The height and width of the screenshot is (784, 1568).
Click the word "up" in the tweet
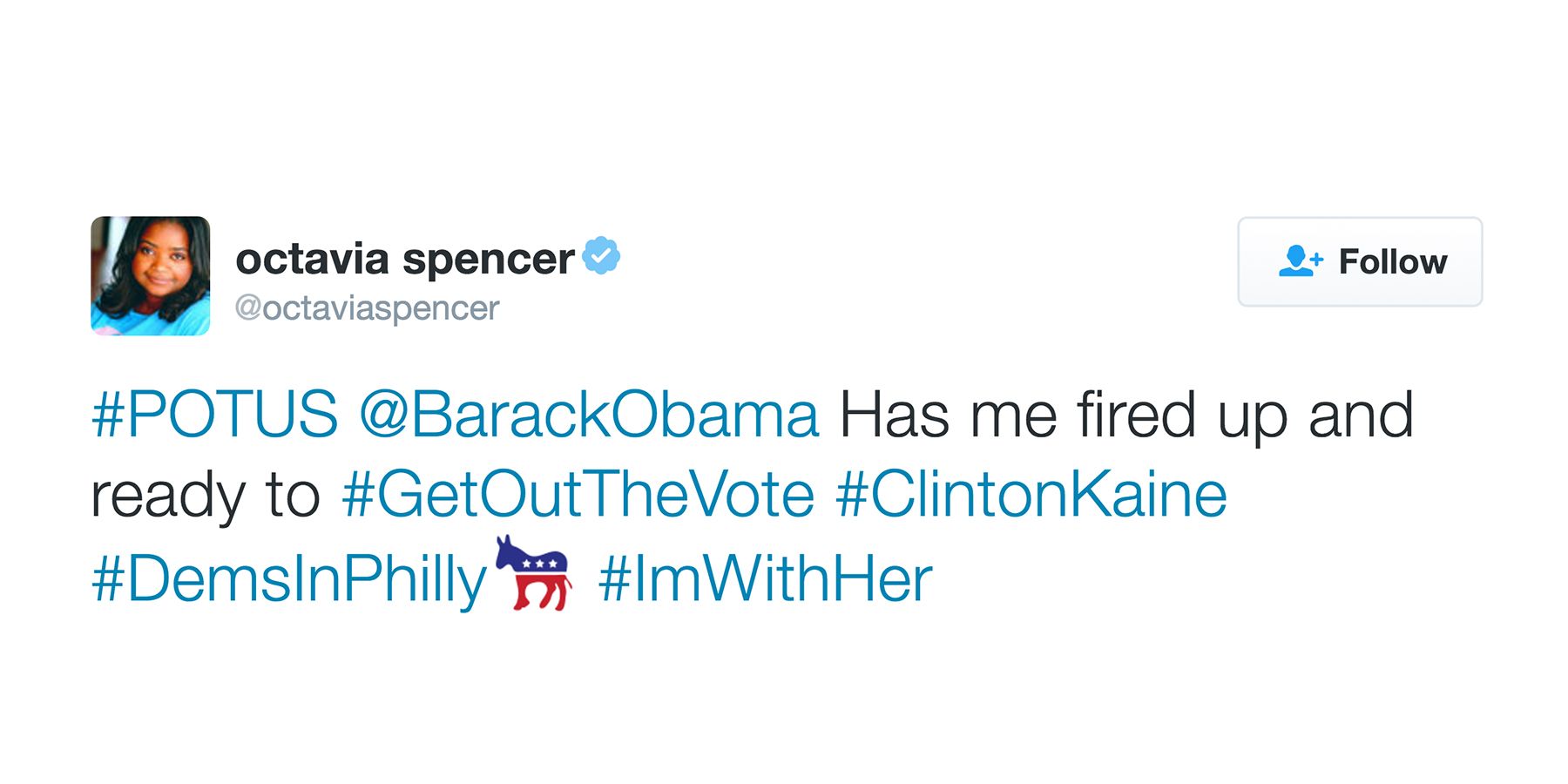pyautogui.click(x=1252, y=418)
